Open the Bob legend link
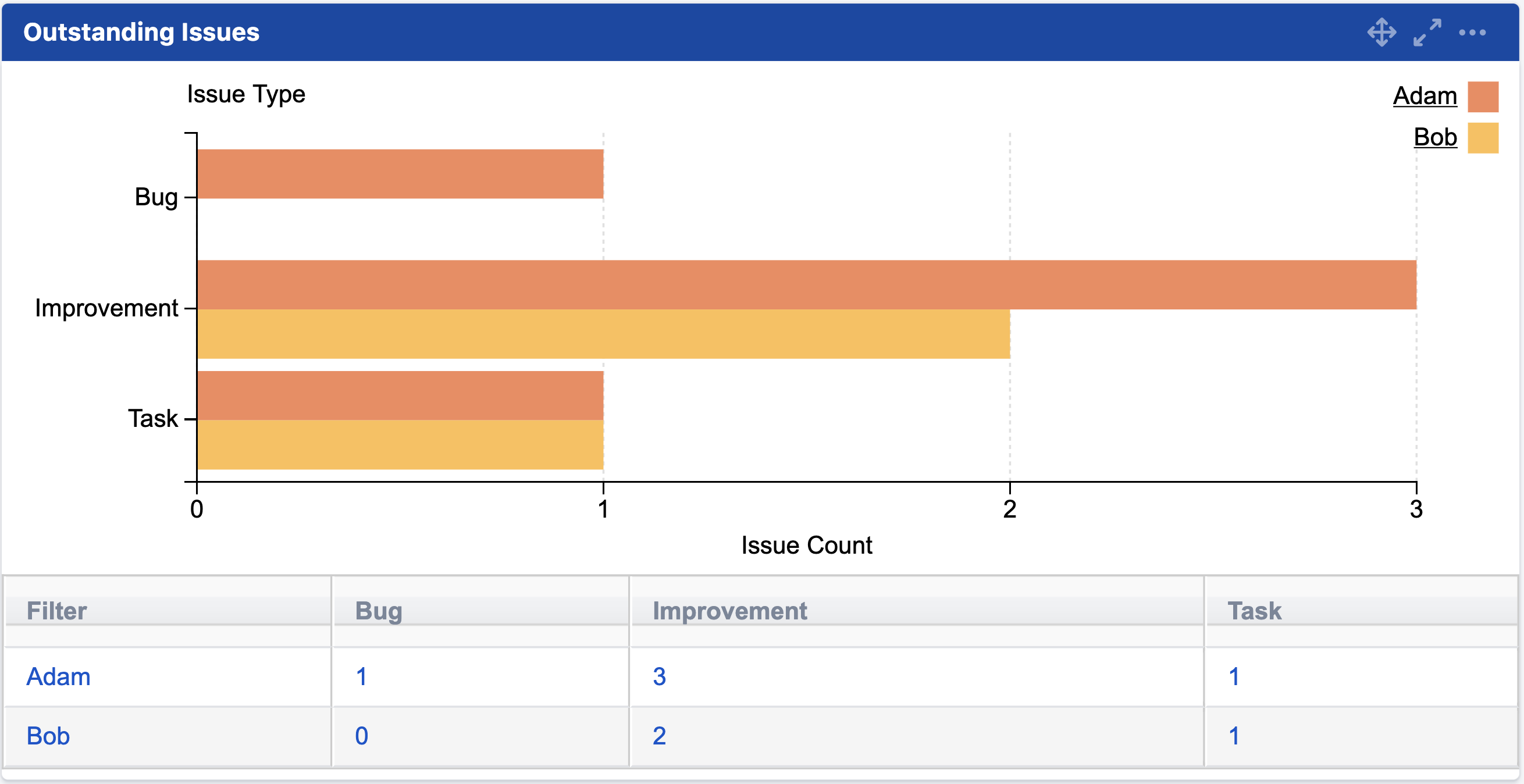The width and height of the screenshot is (1524, 784). (x=1434, y=137)
